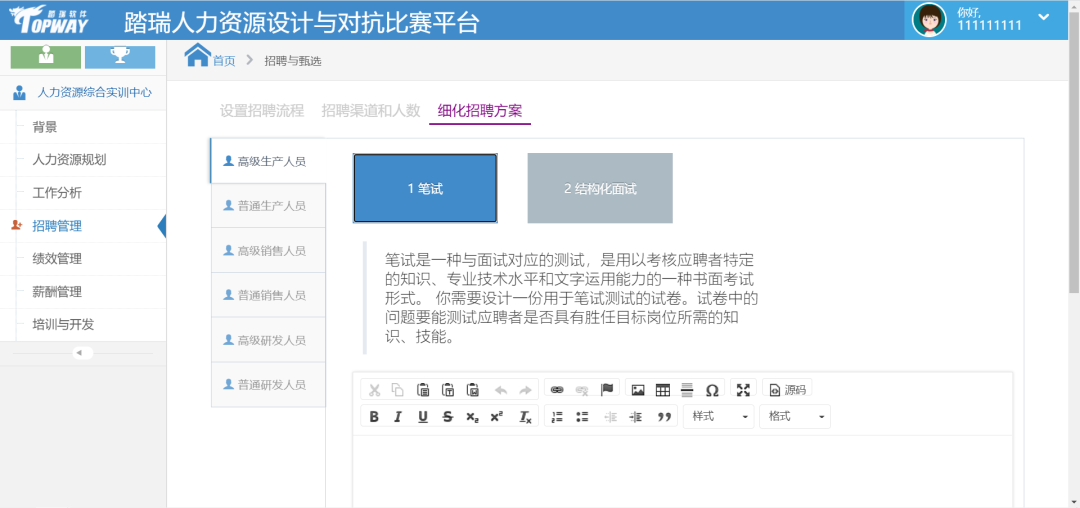
Task: Apply block quote formatting
Action: (x=664, y=417)
